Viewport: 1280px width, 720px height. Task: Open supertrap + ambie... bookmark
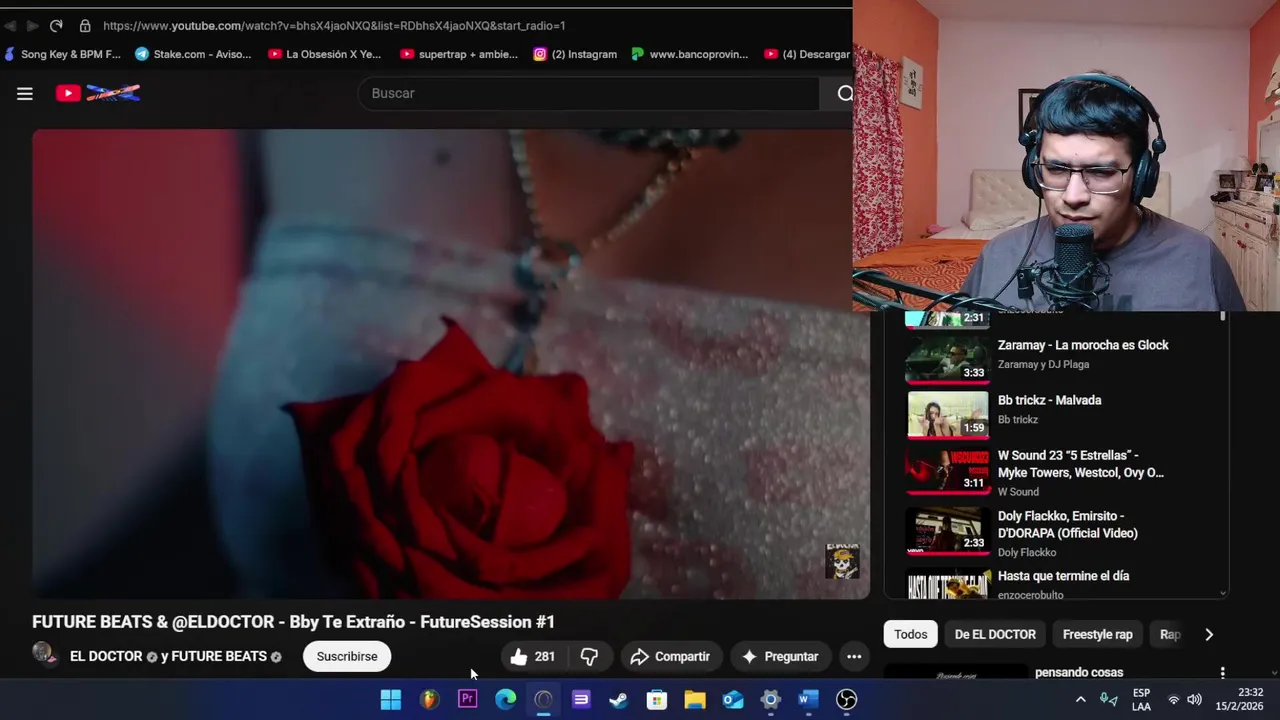tap(459, 54)
